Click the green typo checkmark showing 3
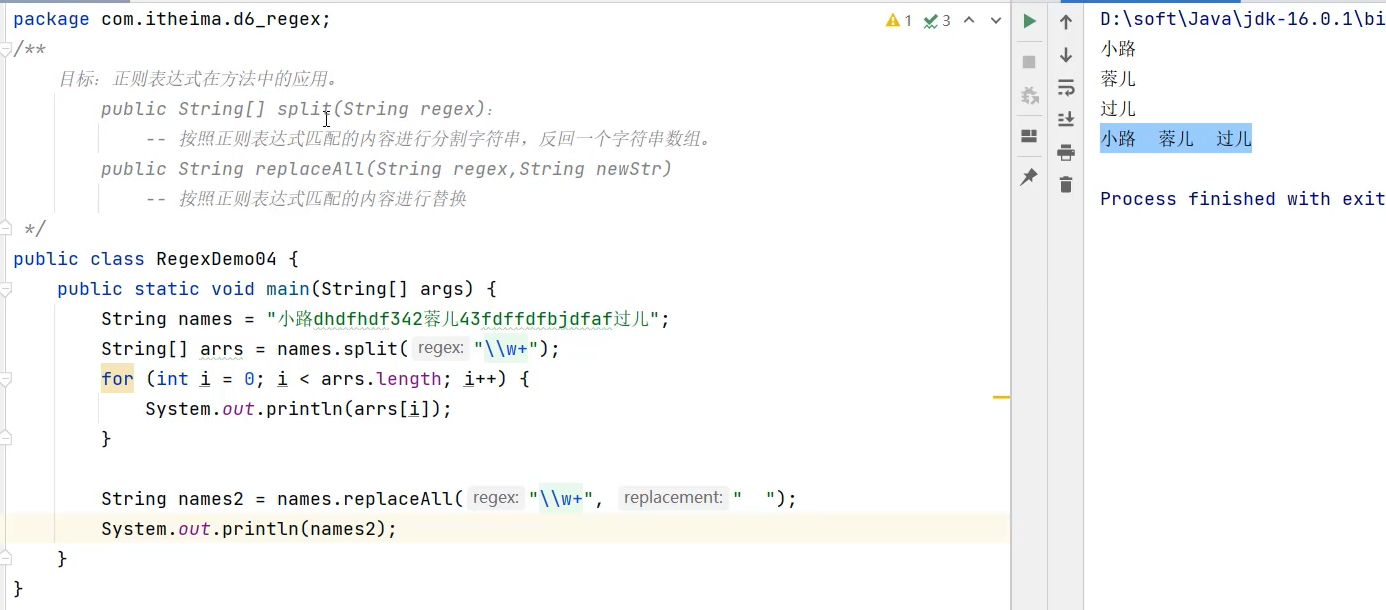 click(x=937, y=20)
